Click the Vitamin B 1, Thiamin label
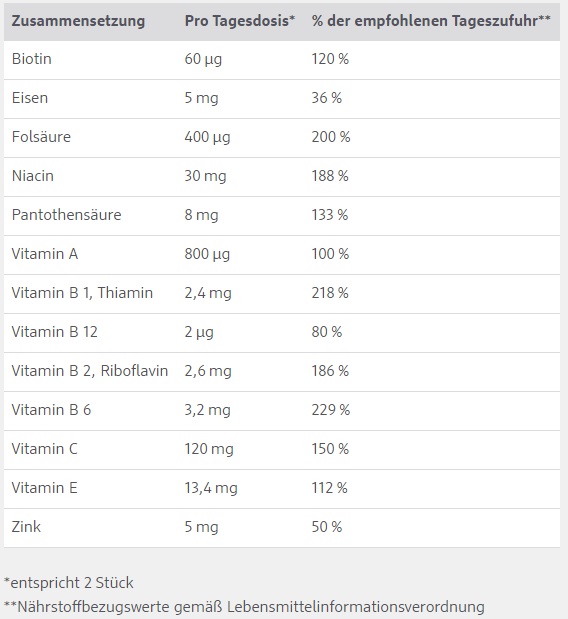 [82, 293]
